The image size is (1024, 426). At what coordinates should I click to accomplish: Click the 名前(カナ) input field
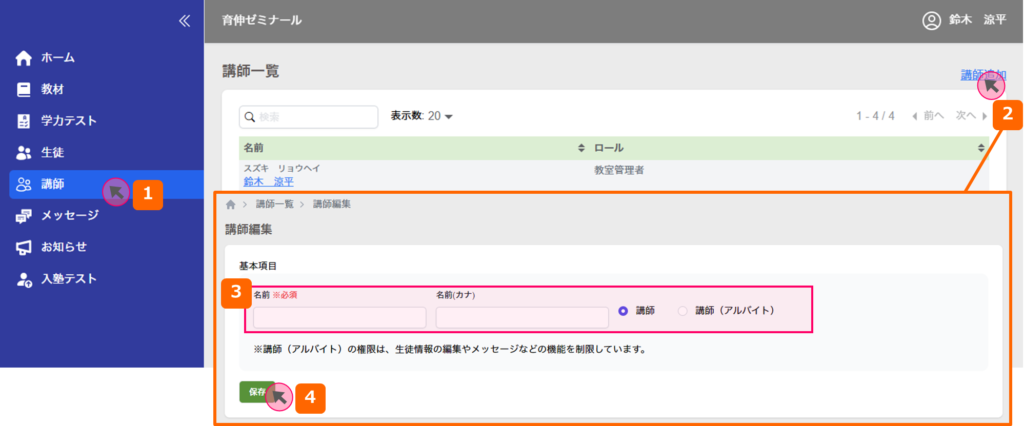[522, 318]
